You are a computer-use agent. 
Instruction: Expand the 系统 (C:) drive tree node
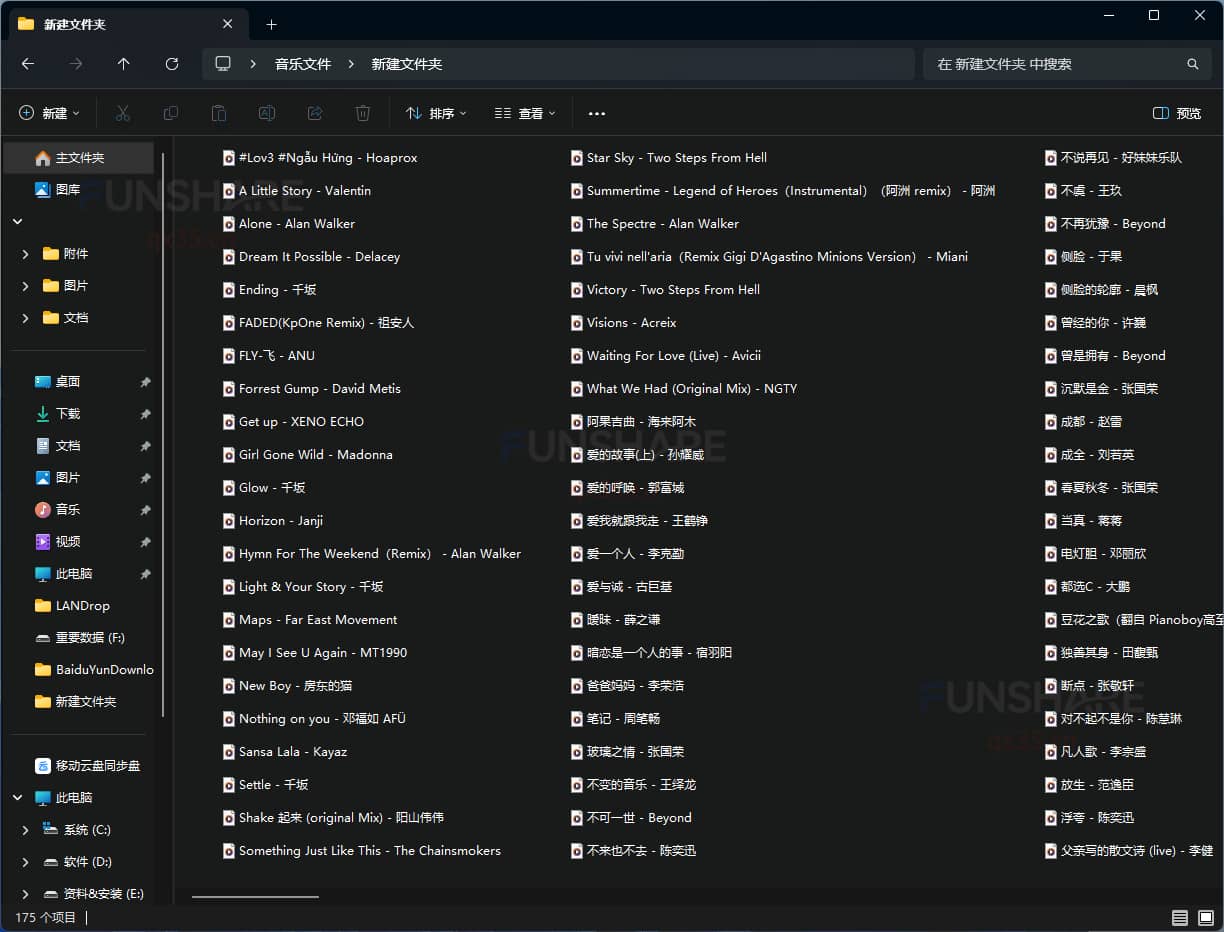point(25,830)
